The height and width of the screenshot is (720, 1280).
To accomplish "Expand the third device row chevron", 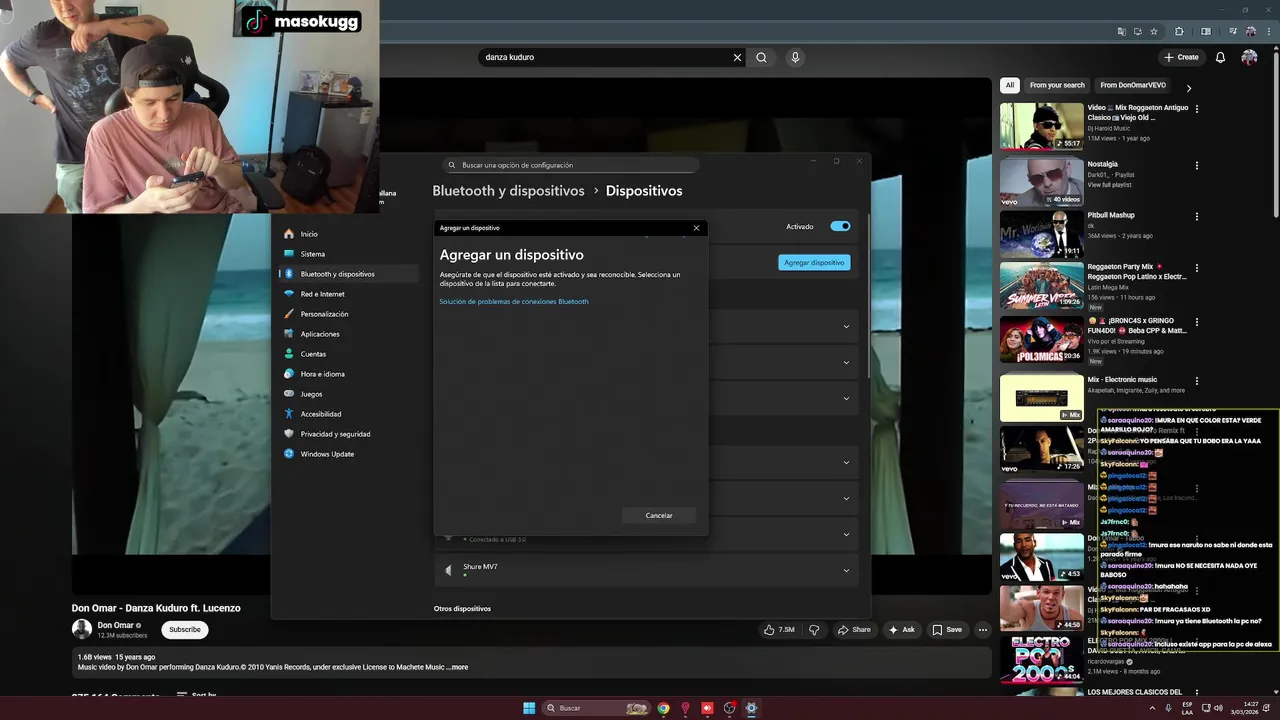I will coord(846,398).
